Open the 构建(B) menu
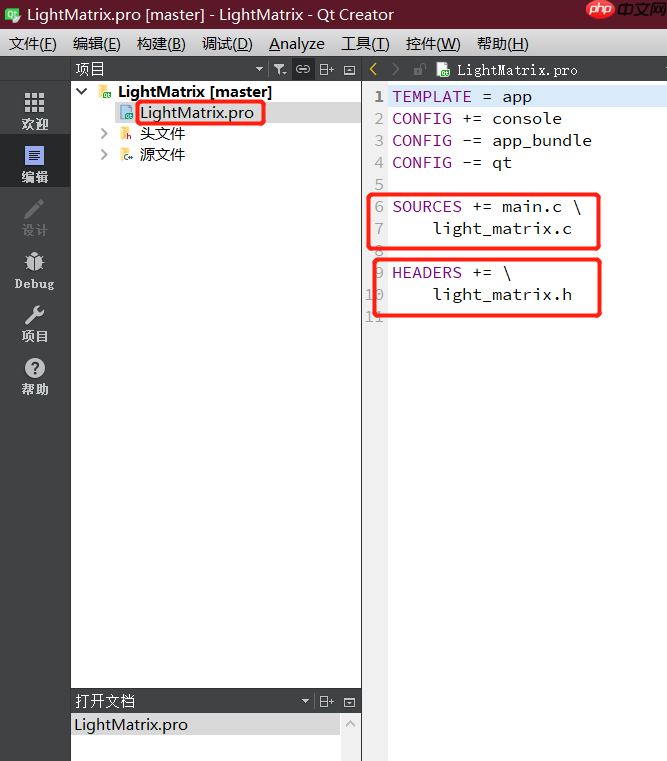Image resolution: width=667 pixels, height=761 pixels. coord(161,44)
